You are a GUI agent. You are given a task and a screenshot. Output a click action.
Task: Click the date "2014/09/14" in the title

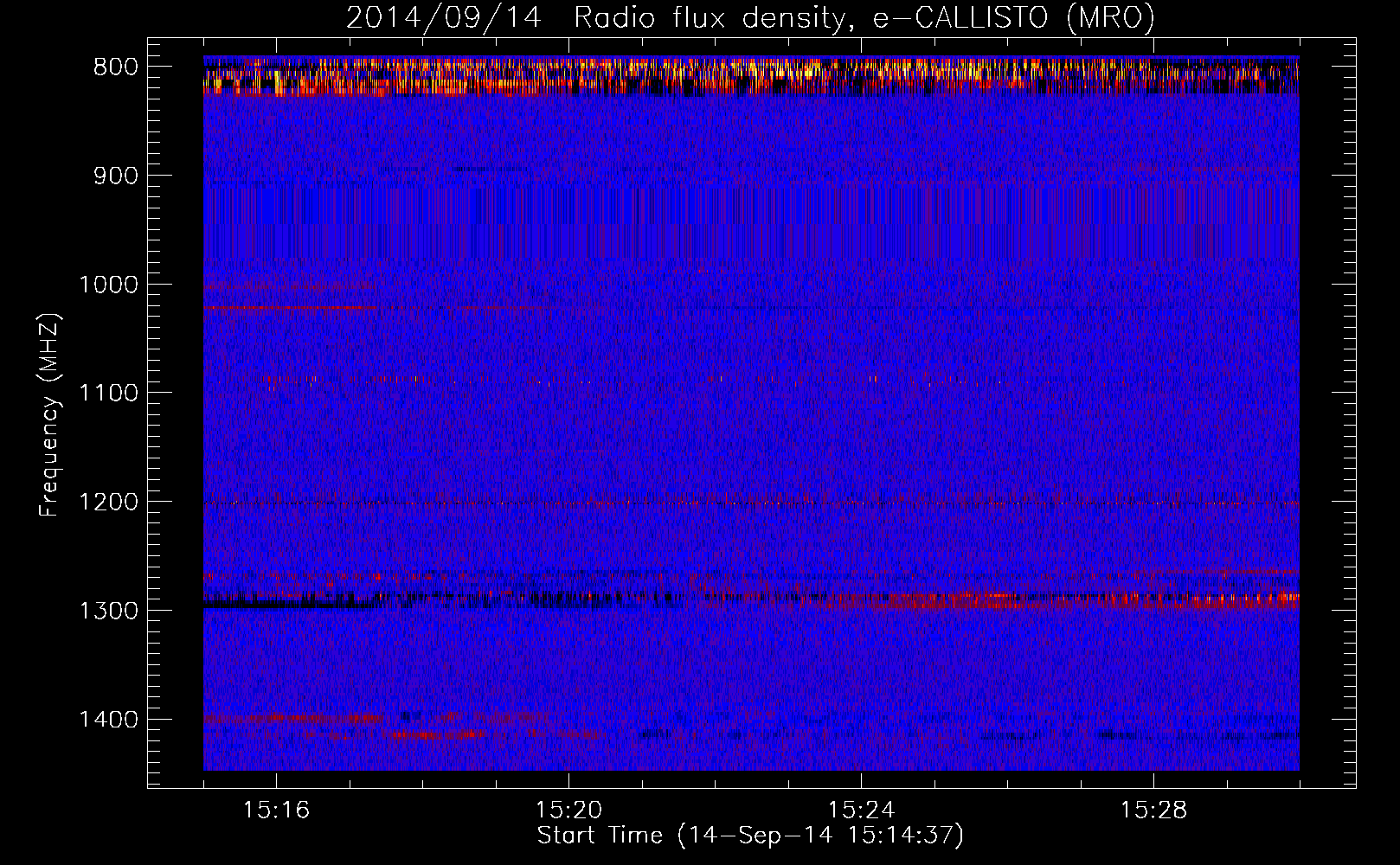444,18
